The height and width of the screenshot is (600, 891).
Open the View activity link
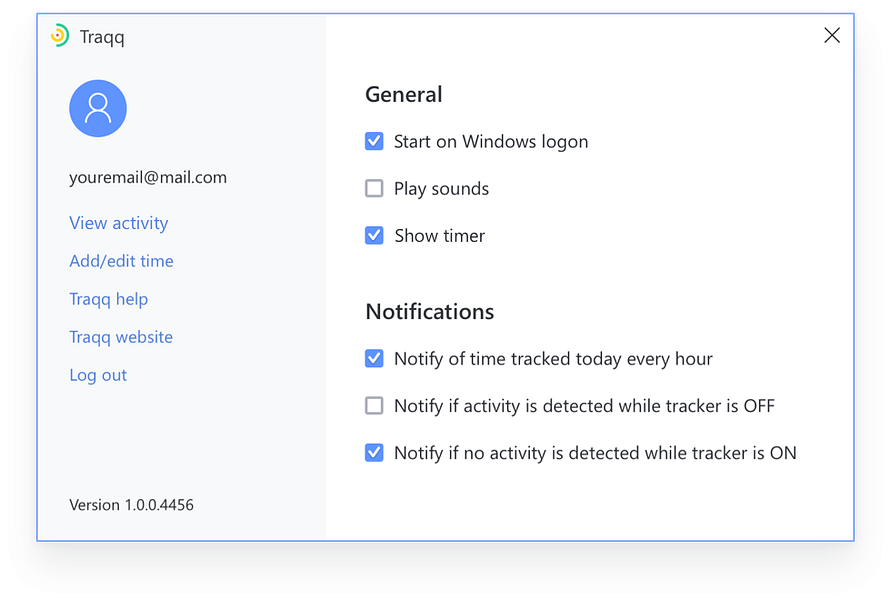click(x=118, y=223)
